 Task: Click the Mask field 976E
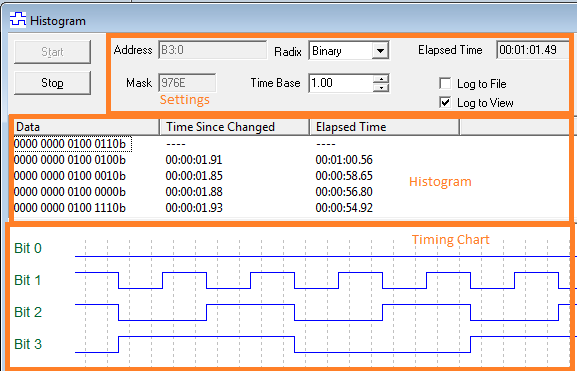tap(187, 83)
